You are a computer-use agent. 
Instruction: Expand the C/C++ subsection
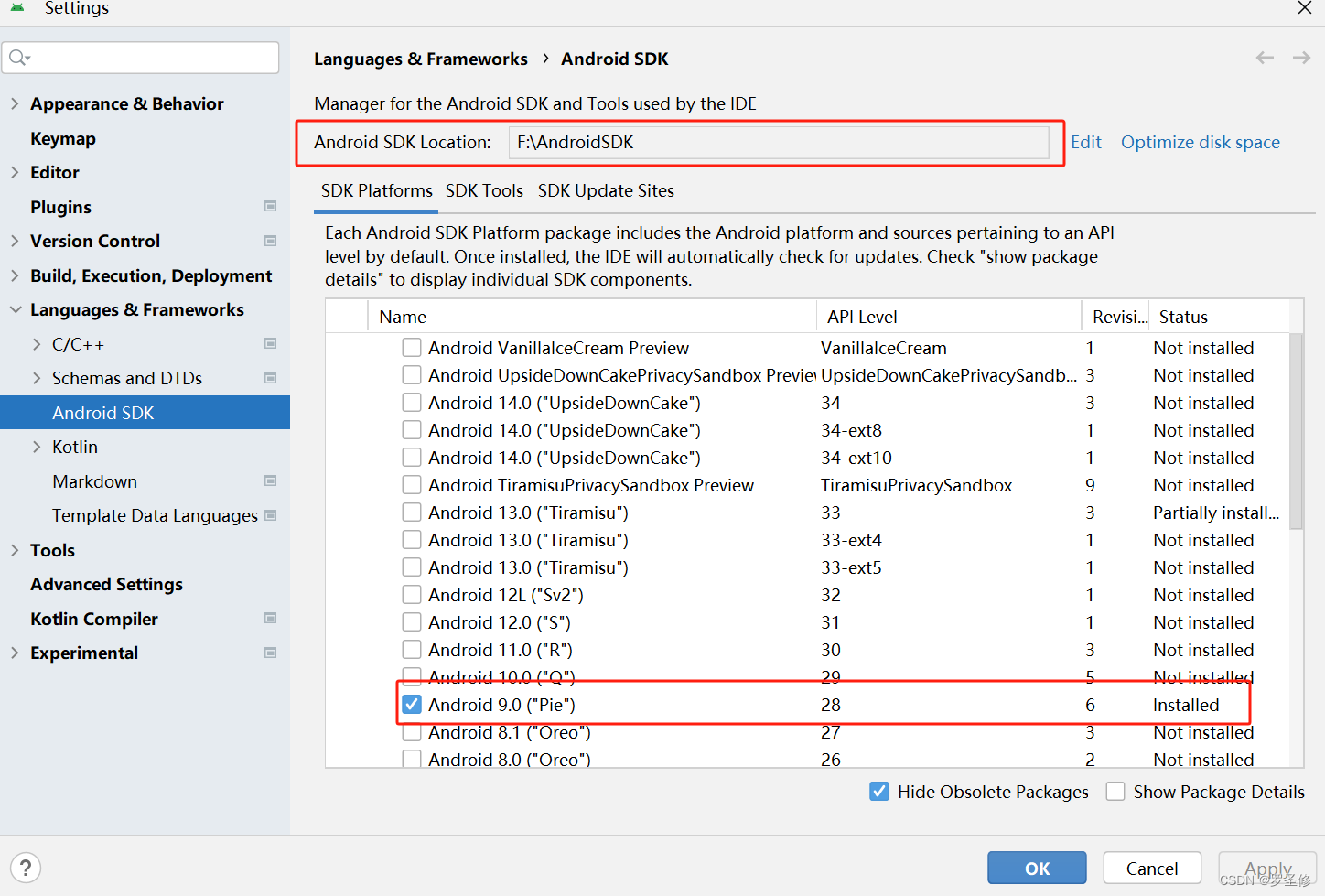click(37, 344)
